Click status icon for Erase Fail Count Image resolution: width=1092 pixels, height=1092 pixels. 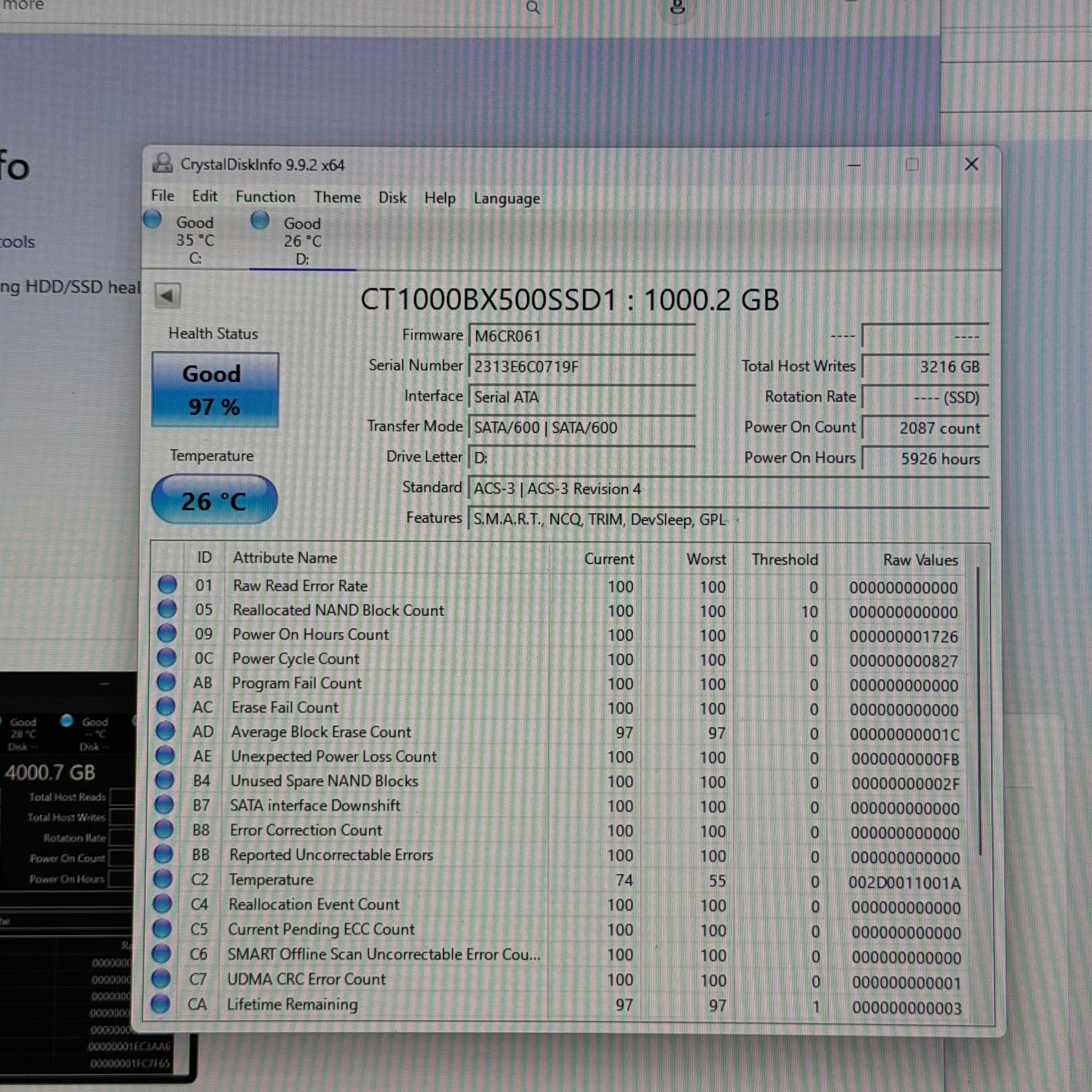(x=166, y=706)
